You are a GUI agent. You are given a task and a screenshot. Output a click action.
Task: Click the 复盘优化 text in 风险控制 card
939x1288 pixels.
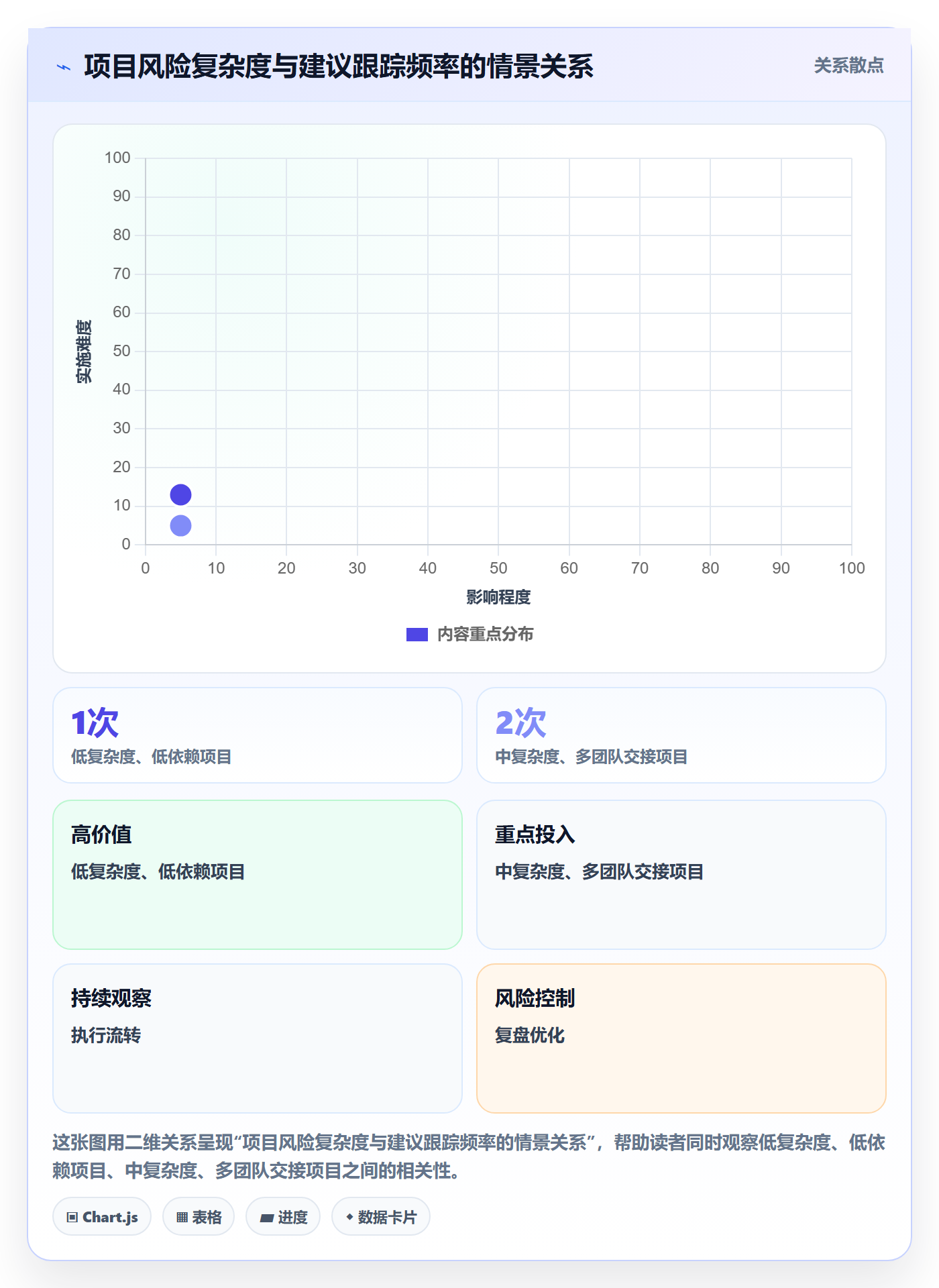tap(530, 1035)
